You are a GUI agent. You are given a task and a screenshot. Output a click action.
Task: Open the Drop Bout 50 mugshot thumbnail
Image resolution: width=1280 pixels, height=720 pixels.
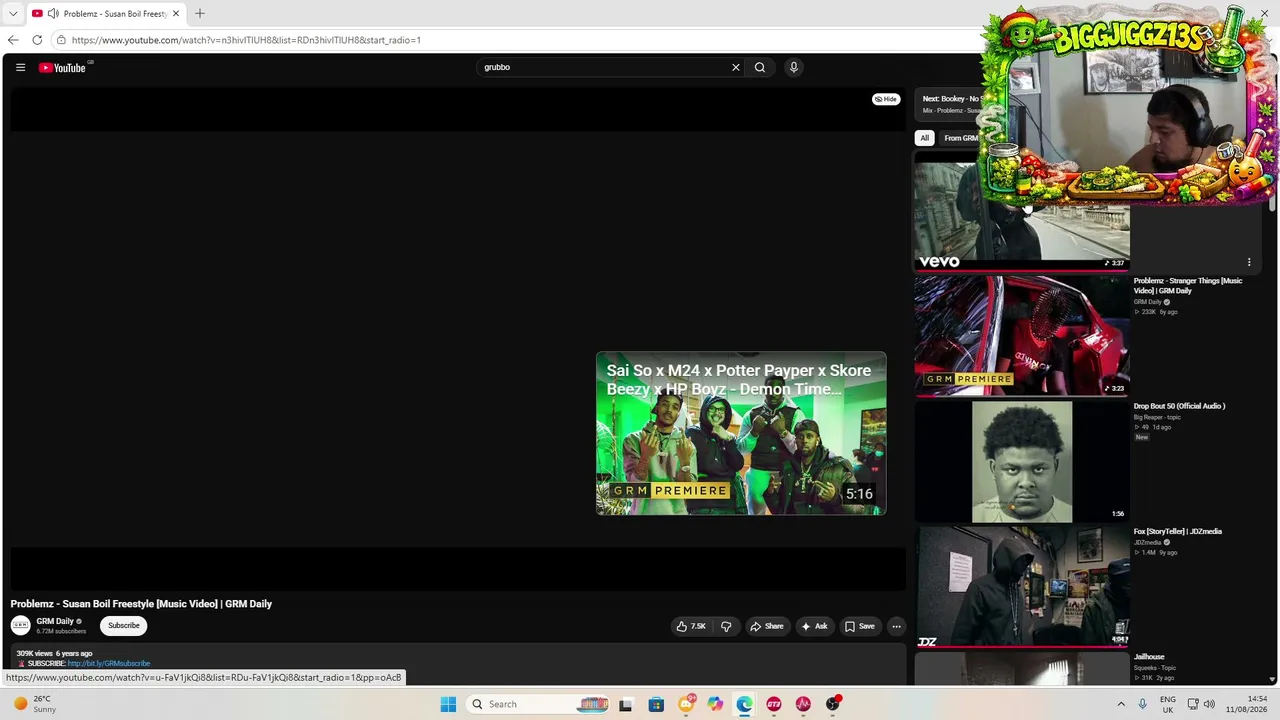[x=1021, y=461]
